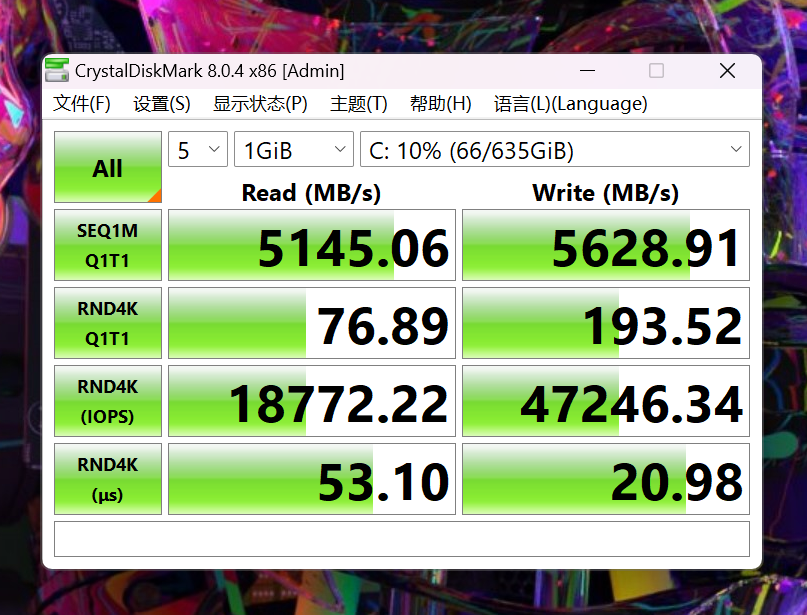Click the RND4K read result 76.89
This screenshot has height=615, width=807.
312,323
